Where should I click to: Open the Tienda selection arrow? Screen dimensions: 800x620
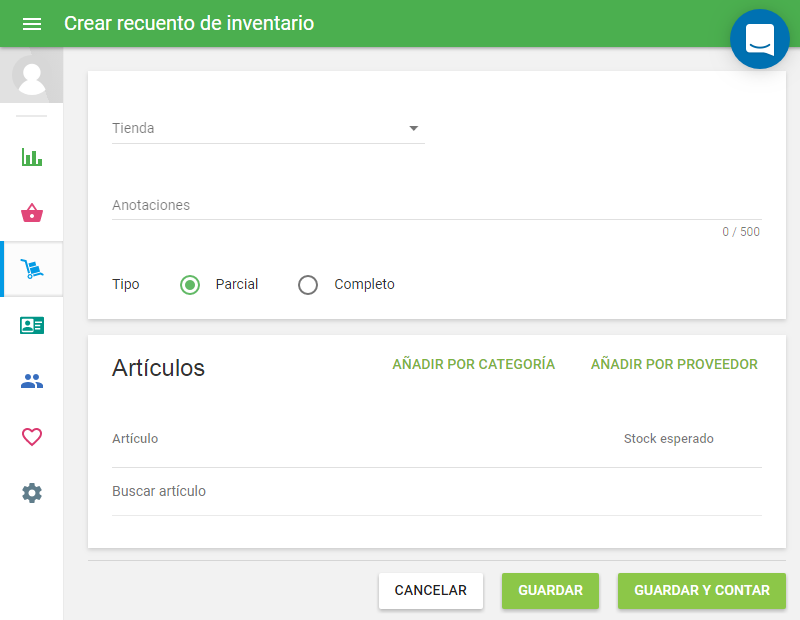click(414, 128)
